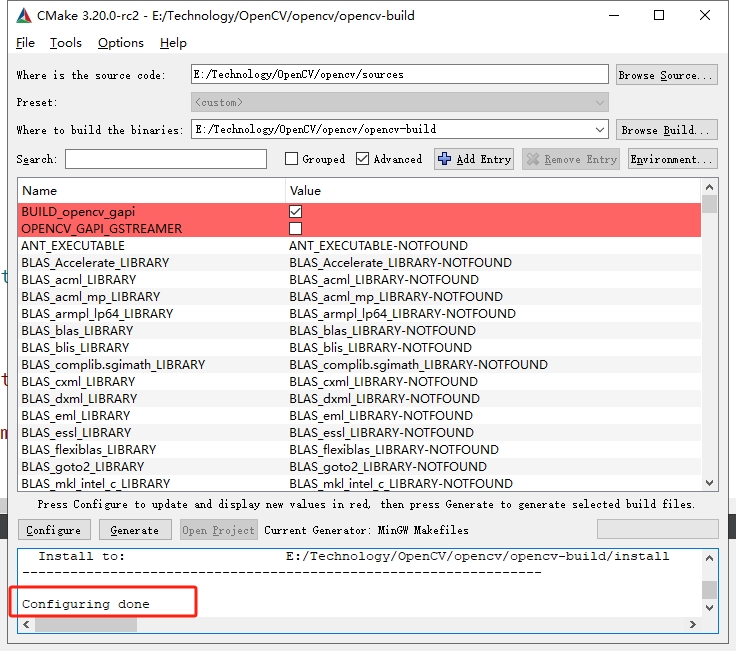The height and width of the screenshot is (651, 736).
Task: Untick the Advanced checkbox
Action: (x=362, y=159)
